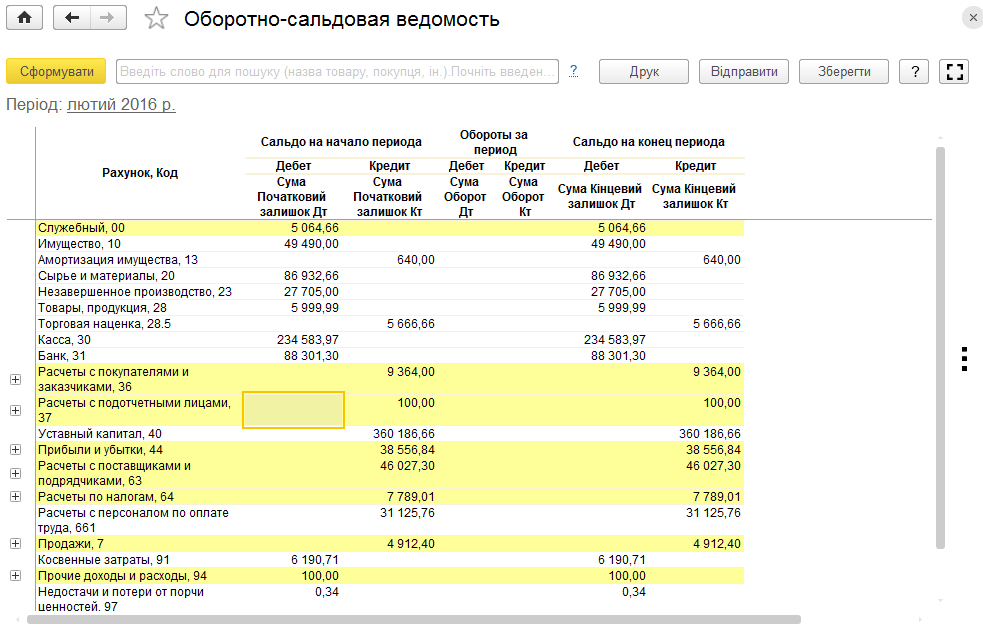Image resolution: width=983 pixels, height=629 pixels.
Task: Add report to favorites star
Action: pyautogui.click(x=156, y=18)
